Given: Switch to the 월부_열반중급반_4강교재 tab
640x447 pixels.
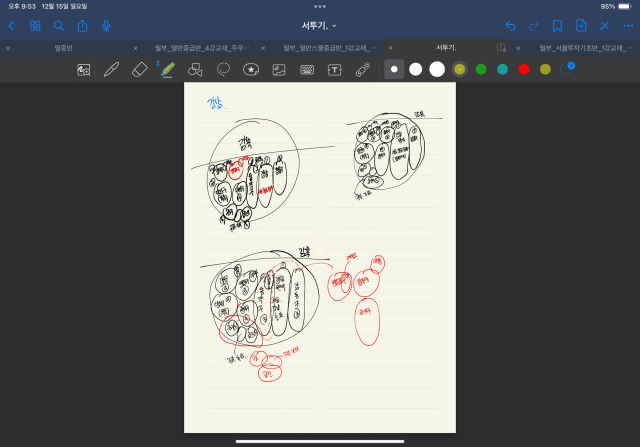Looking at the screenshot, I should coord(202,48).
